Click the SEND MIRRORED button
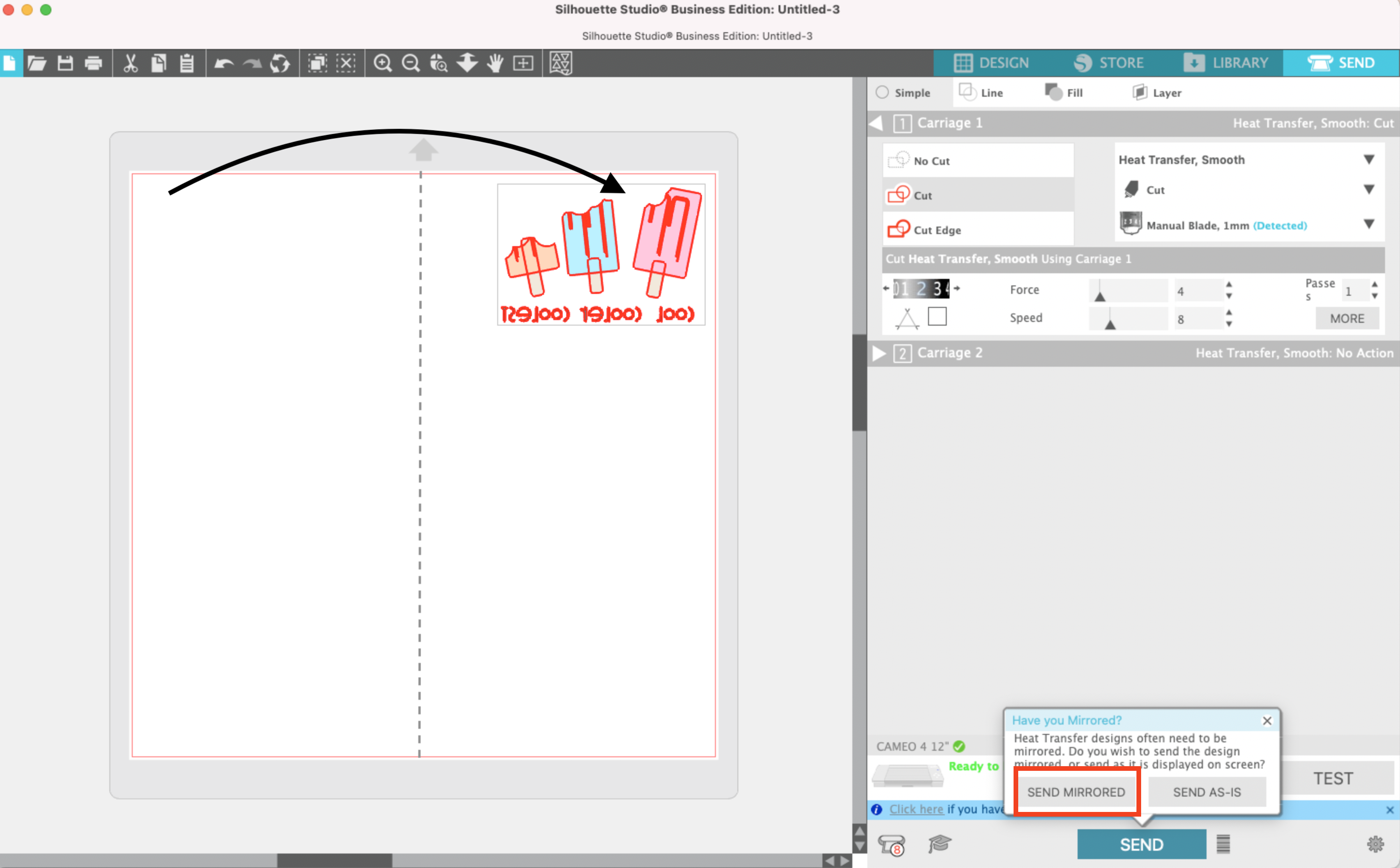 (1076, 792)
